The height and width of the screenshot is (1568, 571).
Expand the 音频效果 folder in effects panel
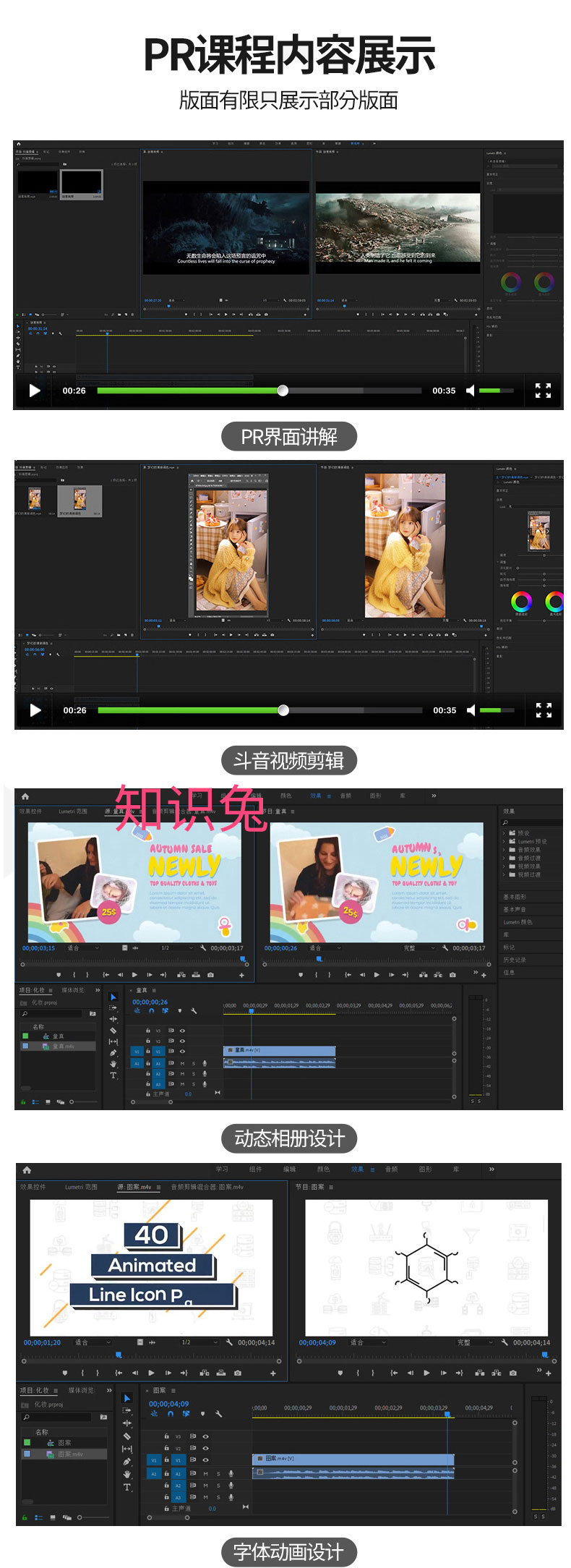pyautogui.click(x=504, y=850)
